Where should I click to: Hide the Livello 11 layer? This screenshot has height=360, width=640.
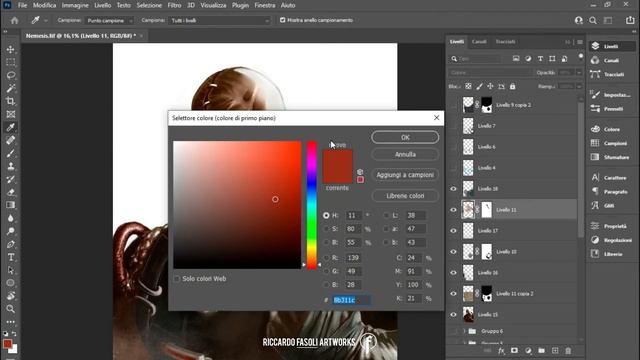453,210
